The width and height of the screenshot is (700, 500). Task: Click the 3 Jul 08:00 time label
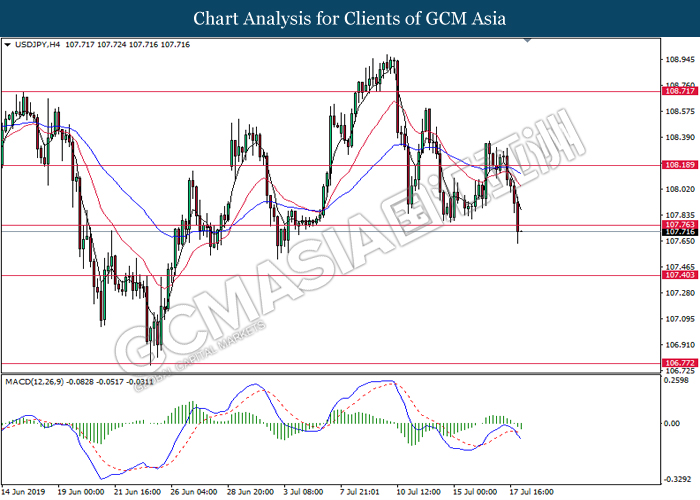click(304, 492)
